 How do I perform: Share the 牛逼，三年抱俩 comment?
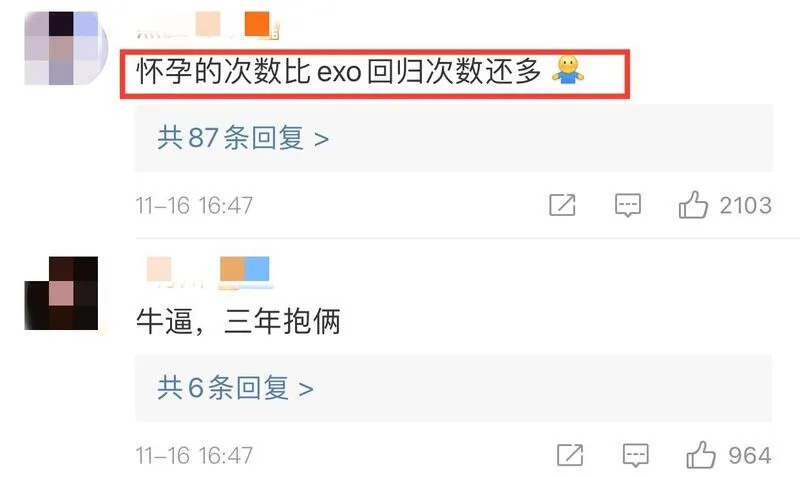[x=570, y=455]
